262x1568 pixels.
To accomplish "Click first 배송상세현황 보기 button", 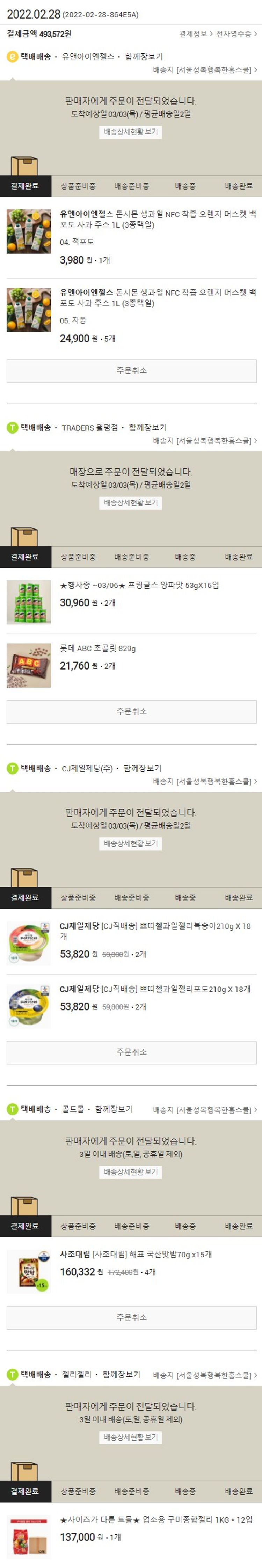I will click(x=130, y=132).
